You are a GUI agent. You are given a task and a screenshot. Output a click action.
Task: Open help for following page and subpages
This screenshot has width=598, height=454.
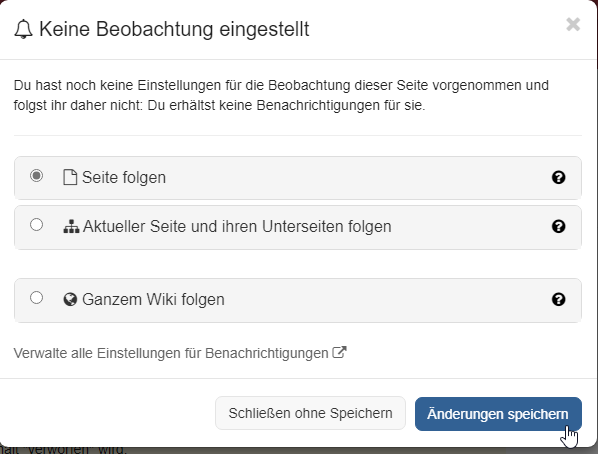(558, 227)
